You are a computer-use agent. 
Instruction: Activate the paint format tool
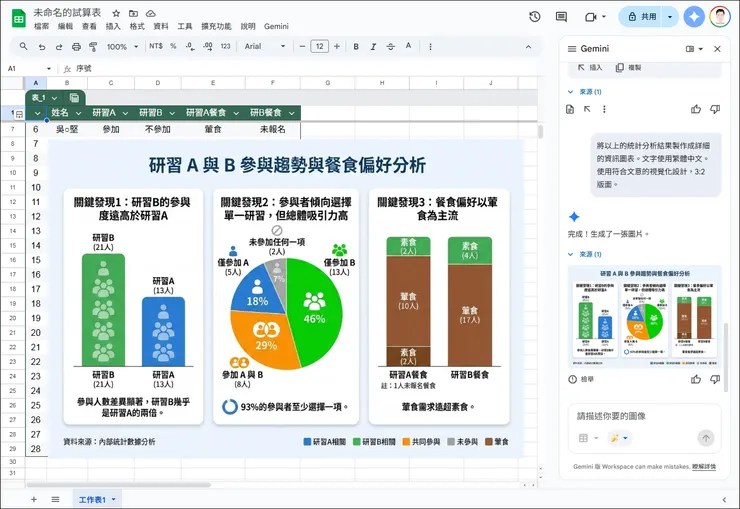(x=93, y=47)
